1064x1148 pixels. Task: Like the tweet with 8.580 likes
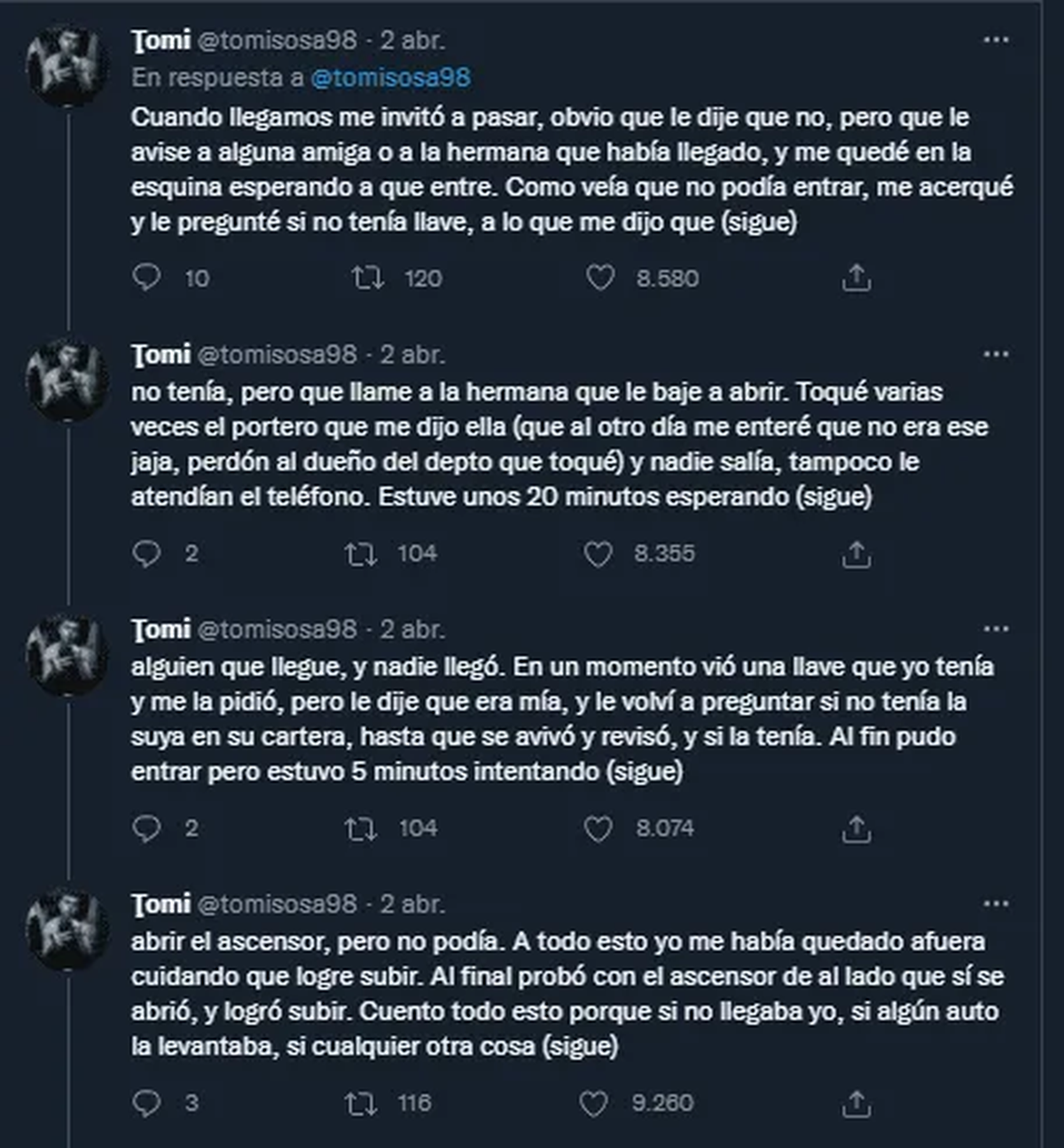(600, 278)
